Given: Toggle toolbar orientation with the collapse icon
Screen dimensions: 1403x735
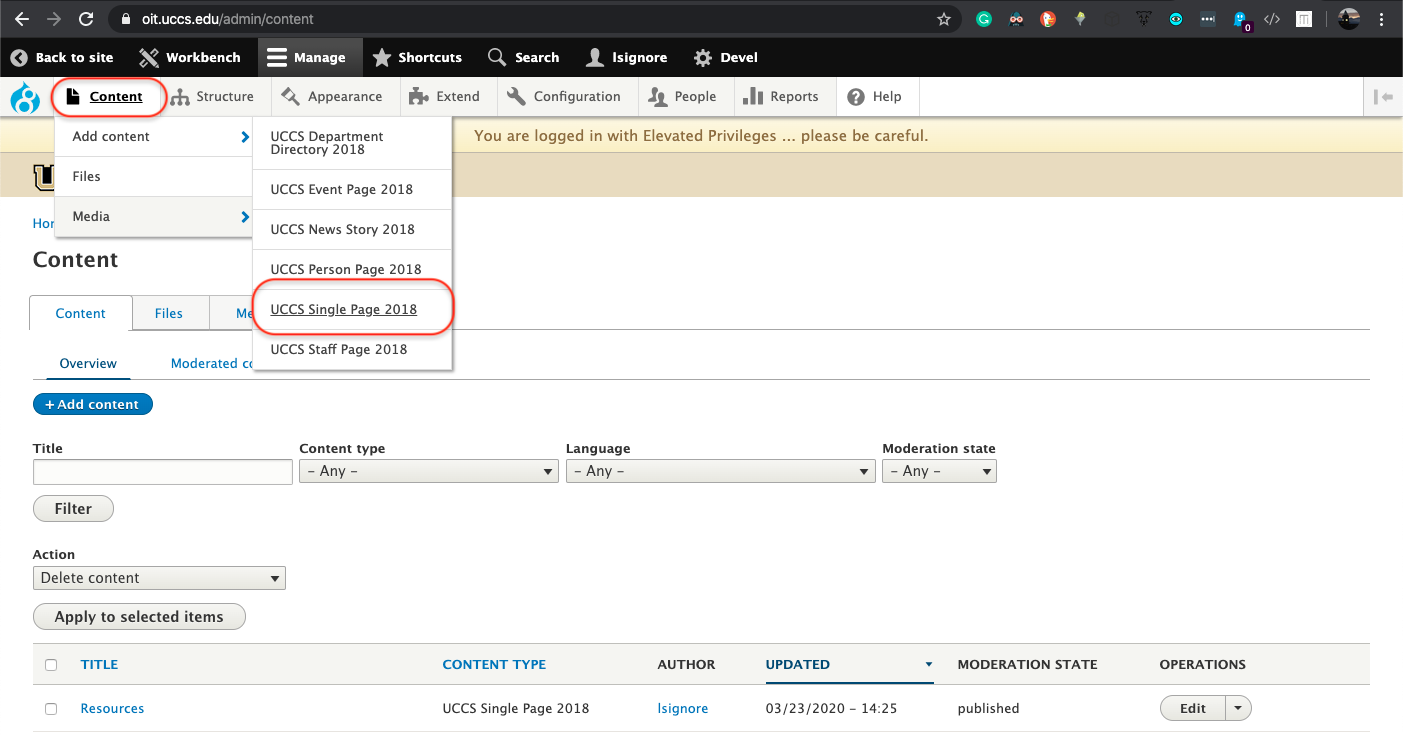Looking at the screenshot, I should click(1383, 97).
